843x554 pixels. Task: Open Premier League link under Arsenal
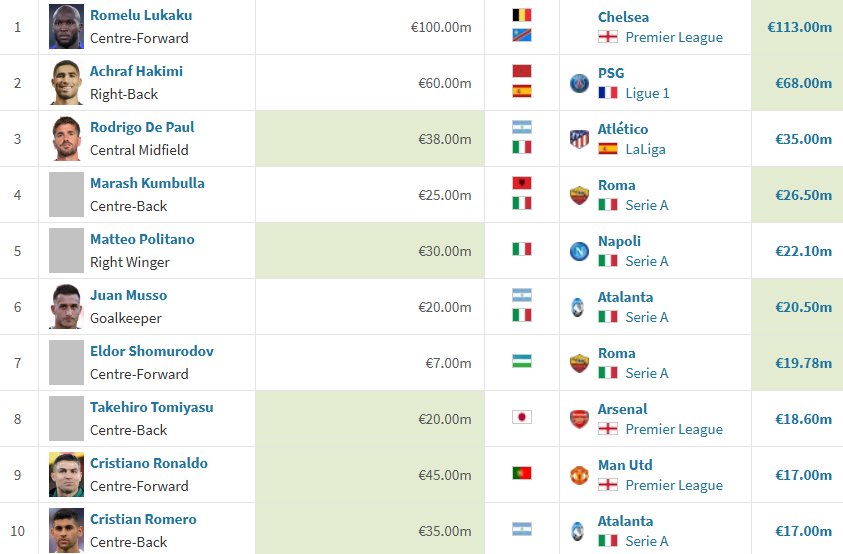674,429
